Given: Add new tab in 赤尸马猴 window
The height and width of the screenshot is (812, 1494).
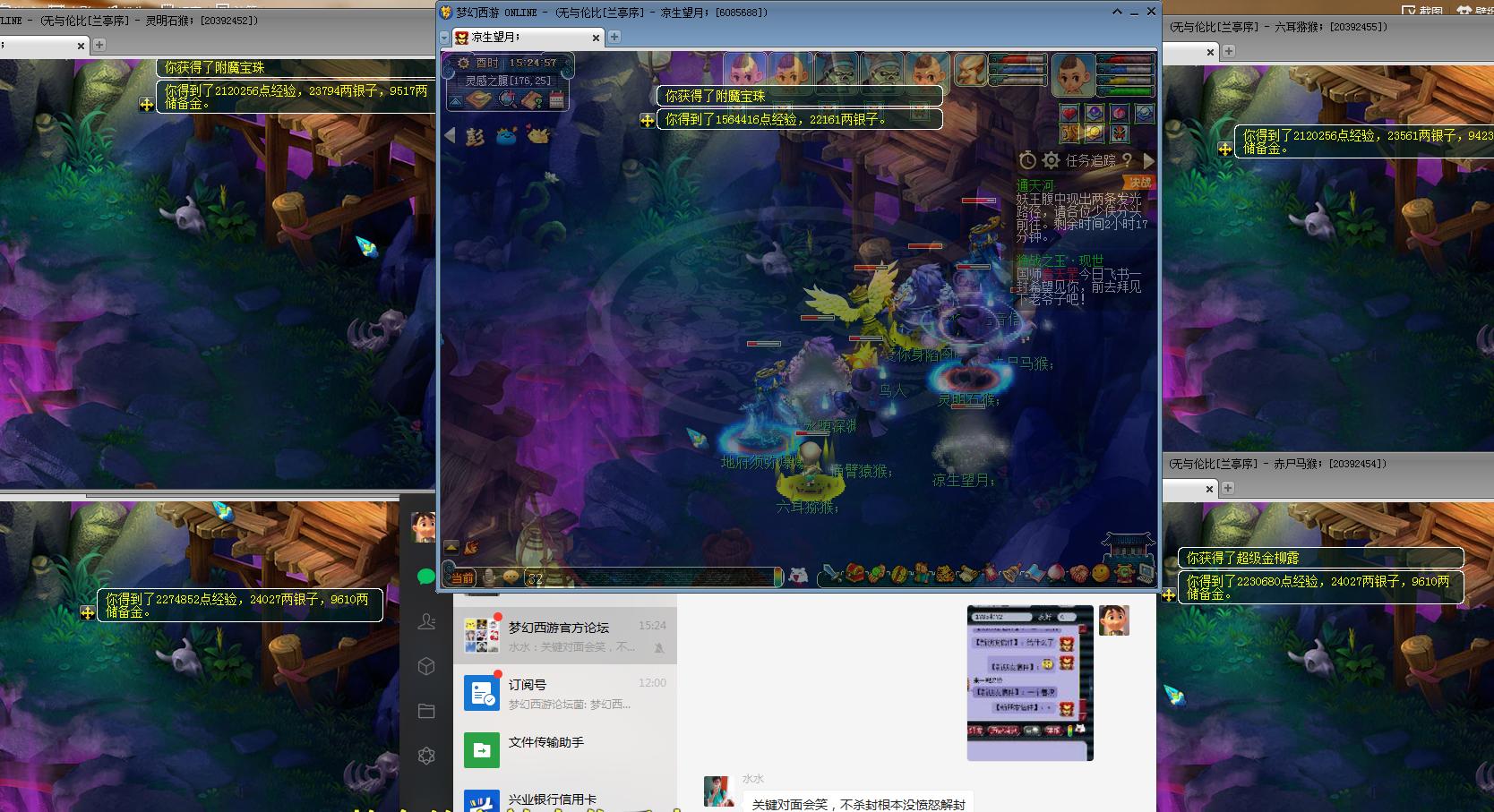Looking at the screenshot, I should 1228,488.
